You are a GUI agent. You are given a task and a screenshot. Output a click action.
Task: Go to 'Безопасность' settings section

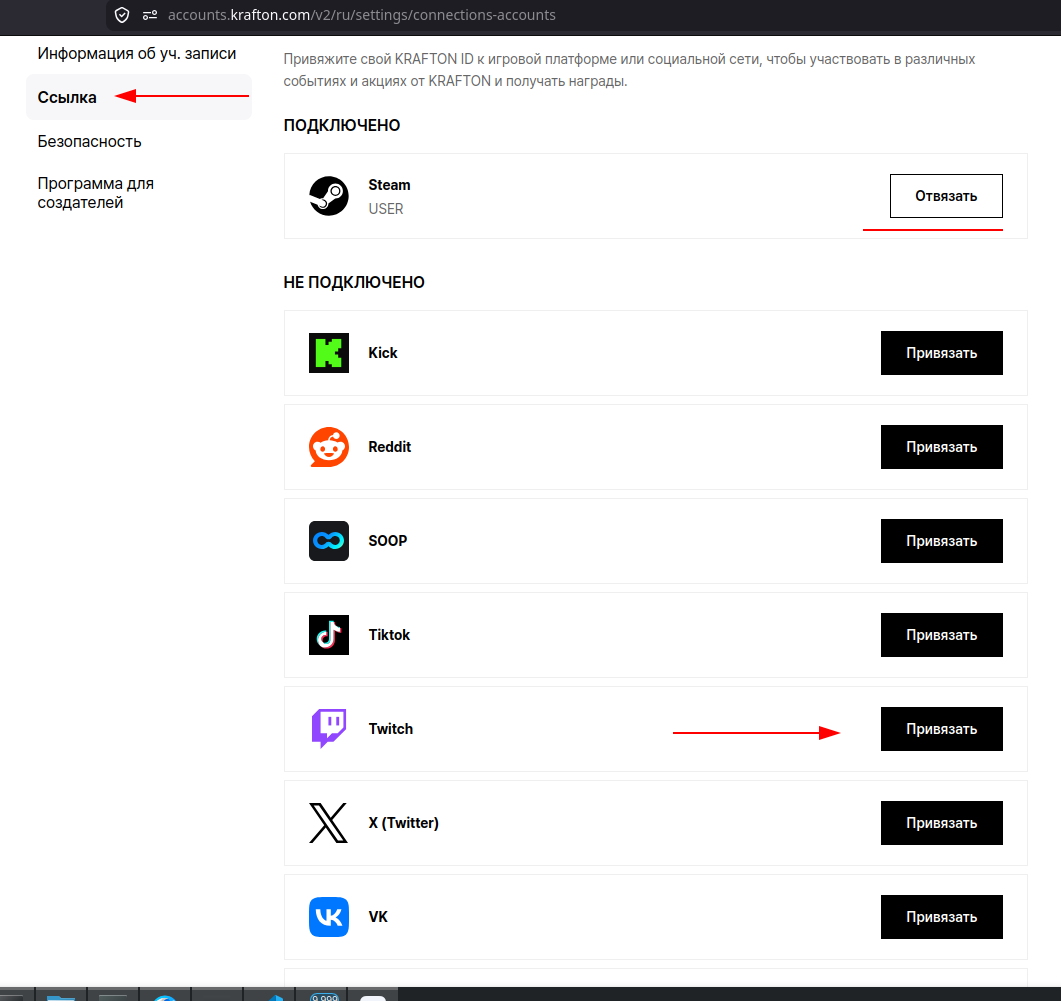(x=89, y=141)
